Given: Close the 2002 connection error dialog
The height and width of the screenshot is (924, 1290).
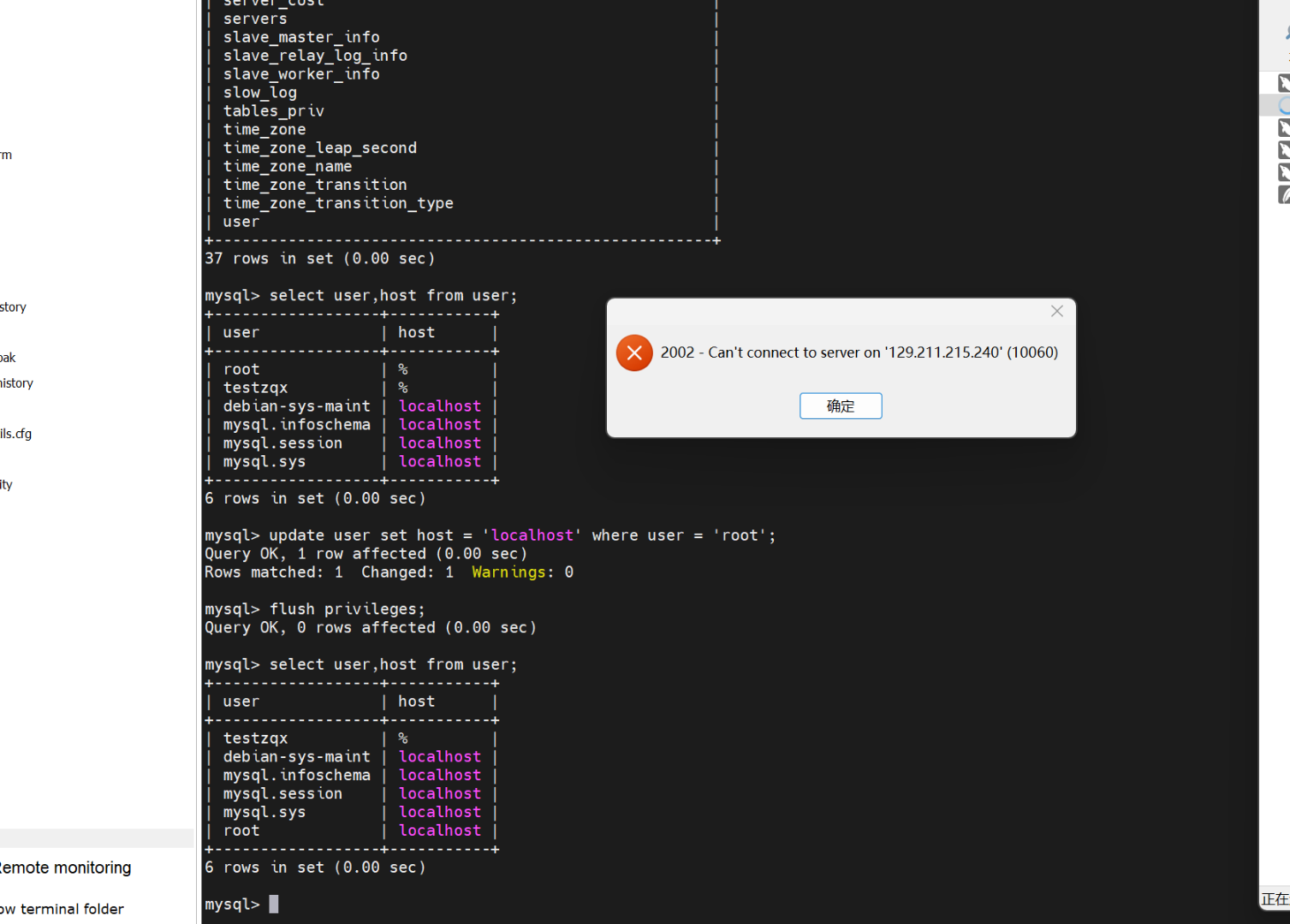Looking at the screenshot, I should [1057, 311].
